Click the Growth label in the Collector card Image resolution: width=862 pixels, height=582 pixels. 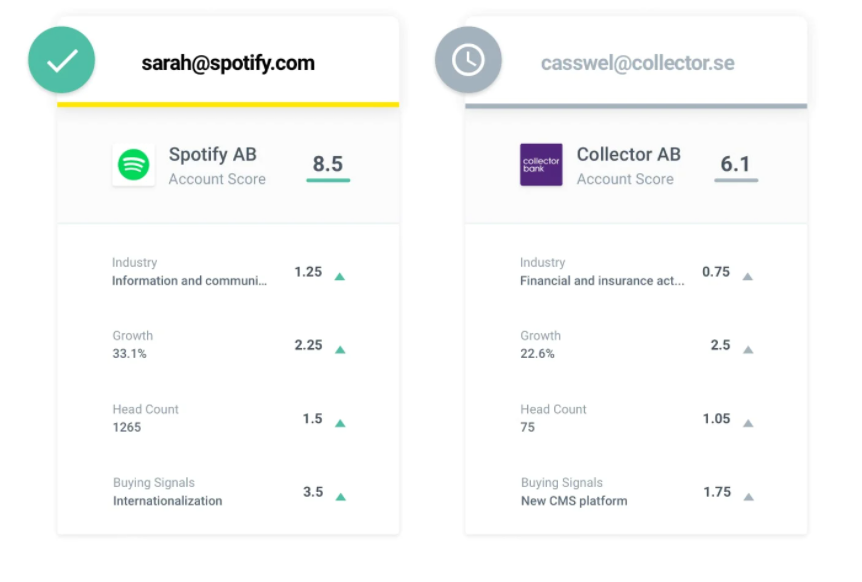(x=541, y=336)
